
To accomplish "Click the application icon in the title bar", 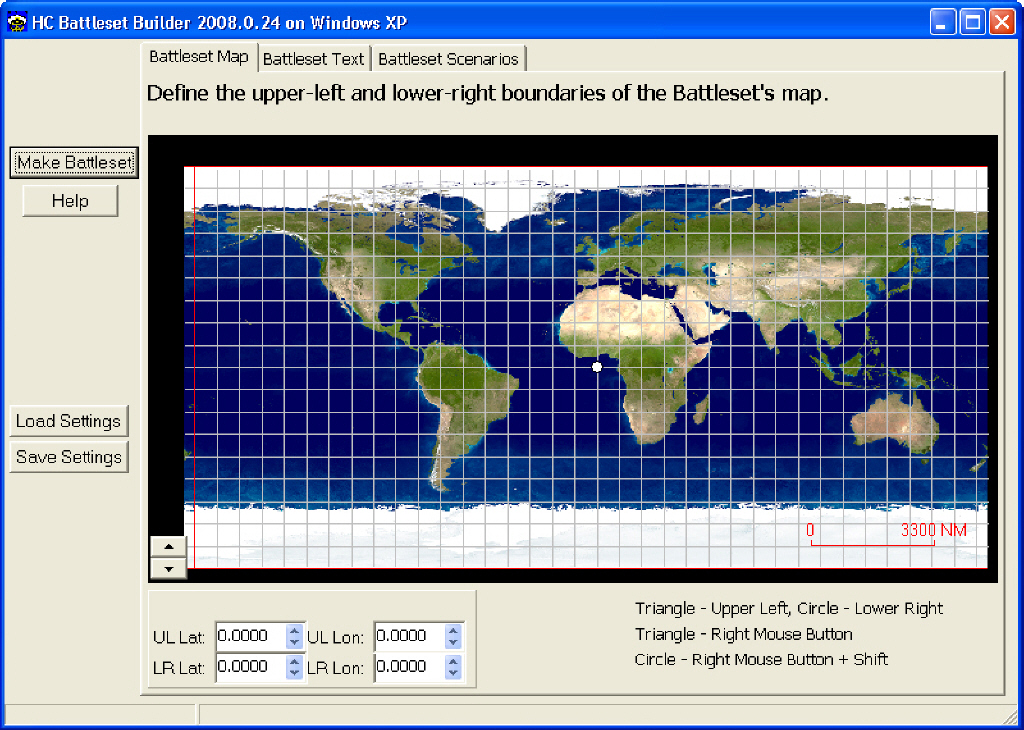I will click(16, 22).
